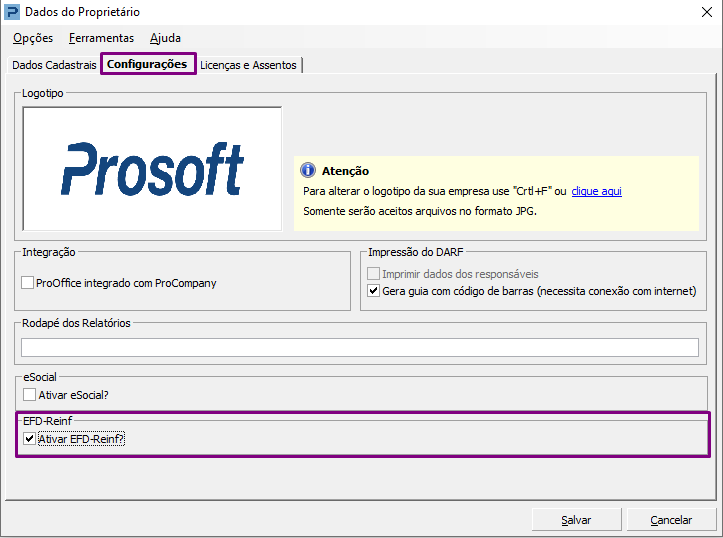Select the Configurações tab
The height and width of the screenshot is (538, 723).
[x=148, y=64]
